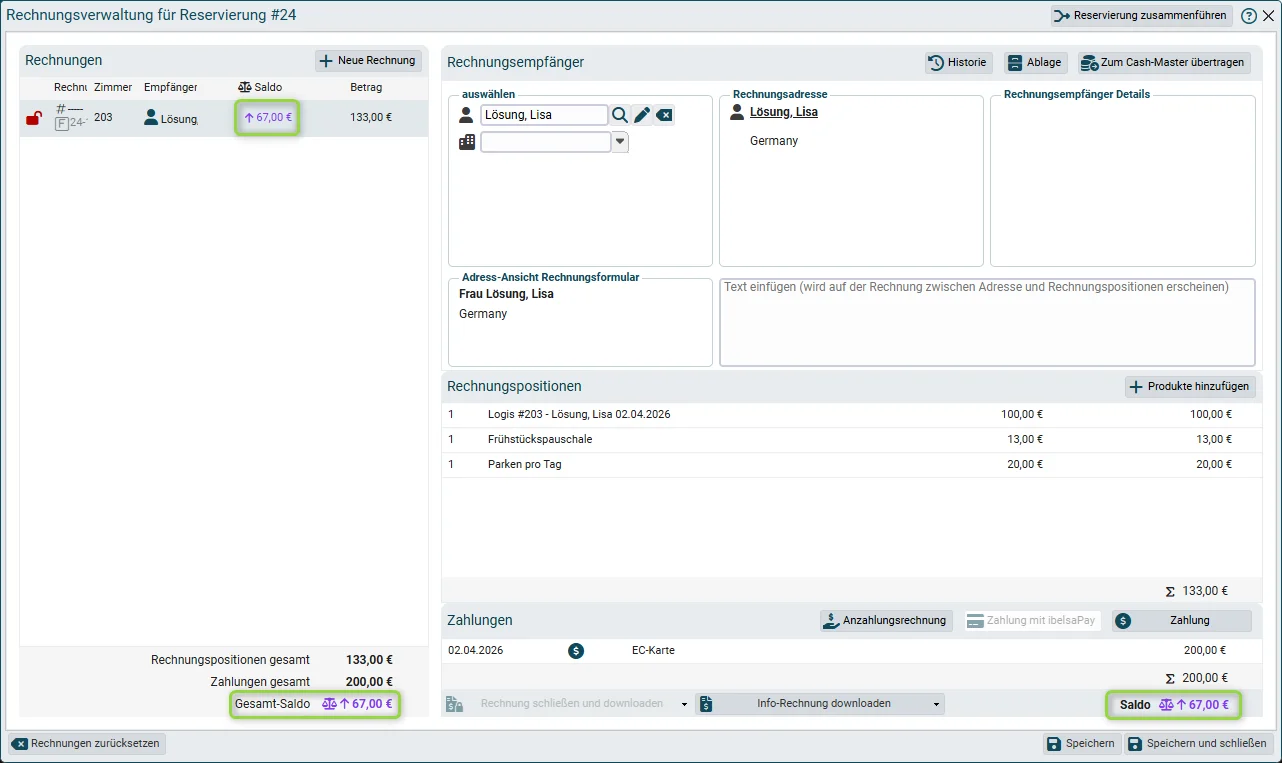1282x763 pixels.
Task: Expand the Rechnung schließen und downloaden arrow
Action: [x=684, y=704]
